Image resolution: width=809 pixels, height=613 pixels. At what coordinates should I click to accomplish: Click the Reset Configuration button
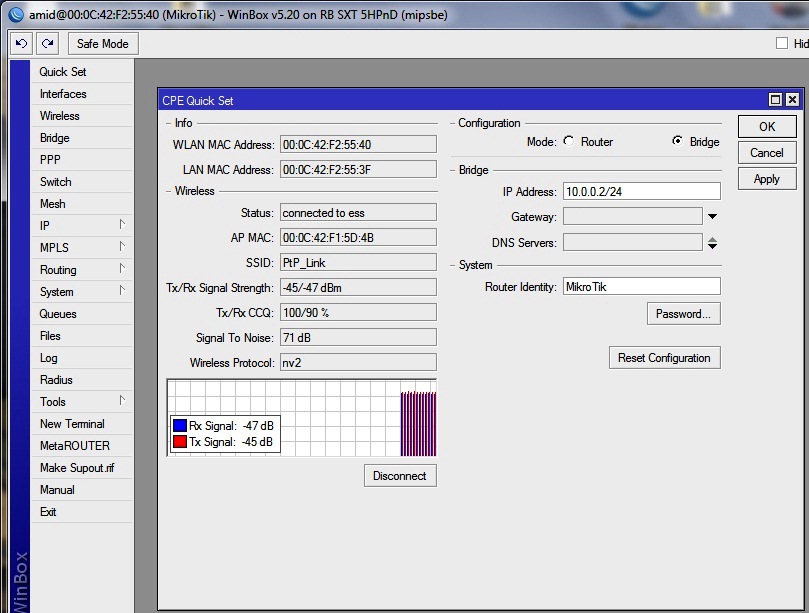coord(664,358)
